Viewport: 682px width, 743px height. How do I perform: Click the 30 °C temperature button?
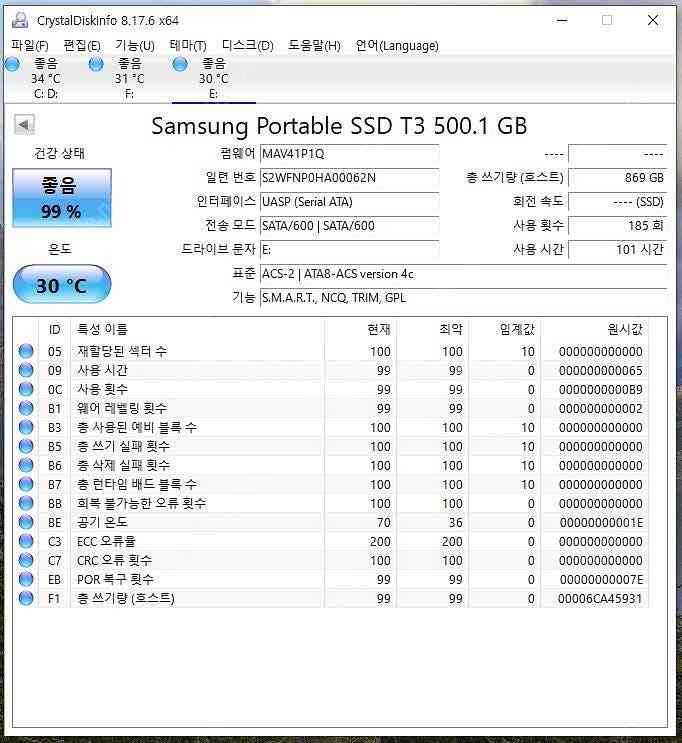coord(62,284)
